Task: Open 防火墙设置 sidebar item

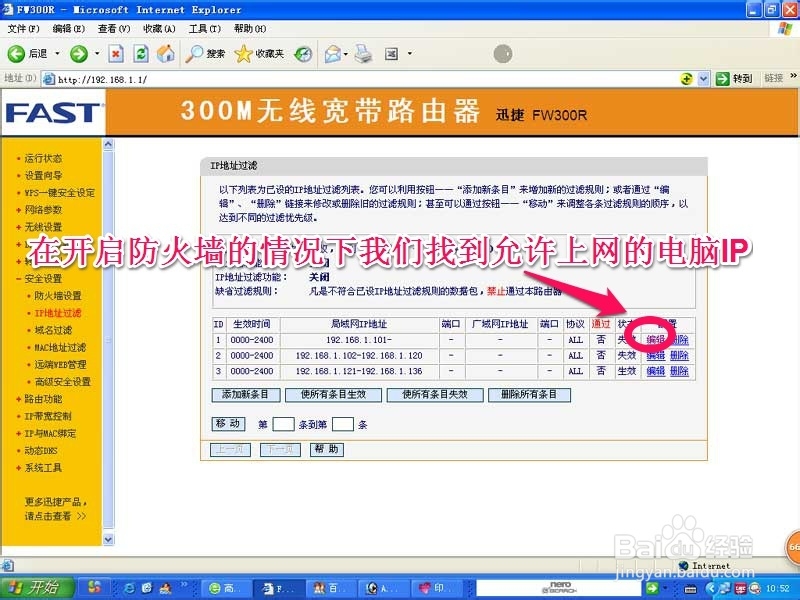Action: 58,296
